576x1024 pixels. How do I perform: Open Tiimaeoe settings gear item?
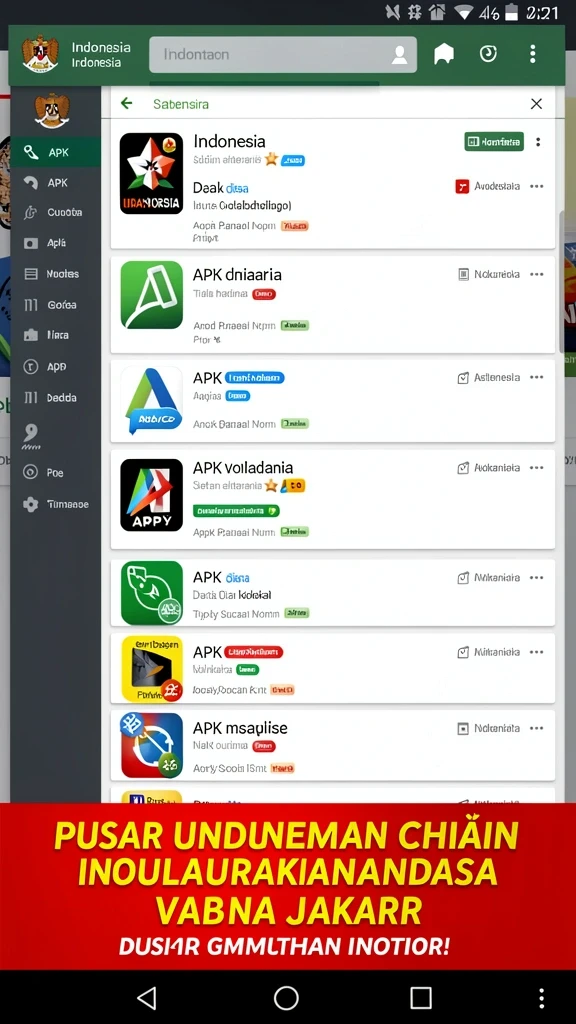coord(56,504)
